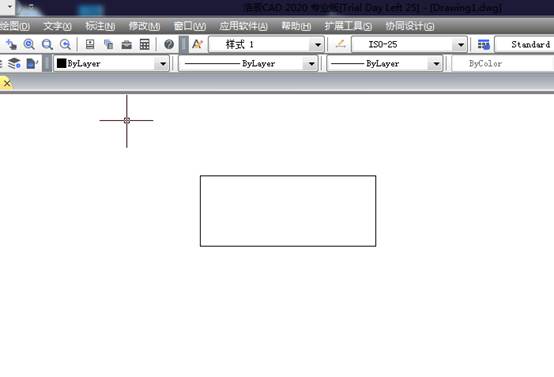Open the 扩展工具(S) menu
The height and width of the screenshot is (377, 554).
coord(348,26)
